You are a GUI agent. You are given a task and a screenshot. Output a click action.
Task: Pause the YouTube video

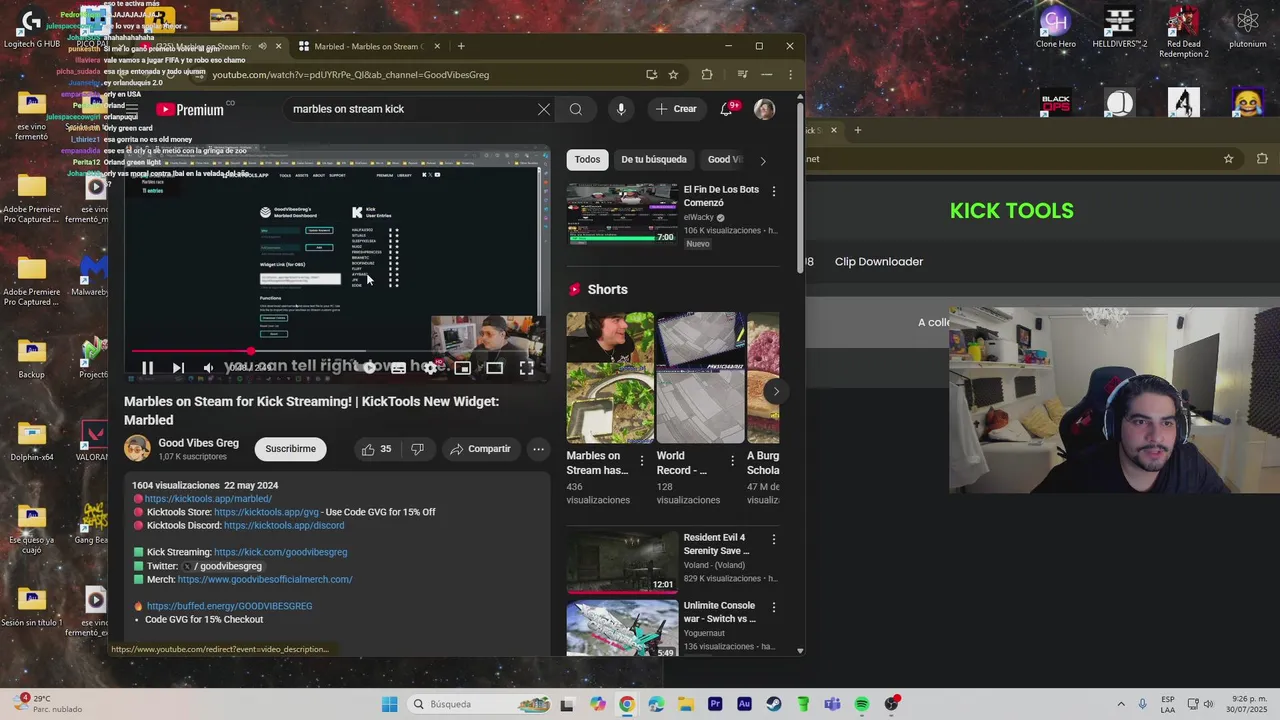point(147,368)
